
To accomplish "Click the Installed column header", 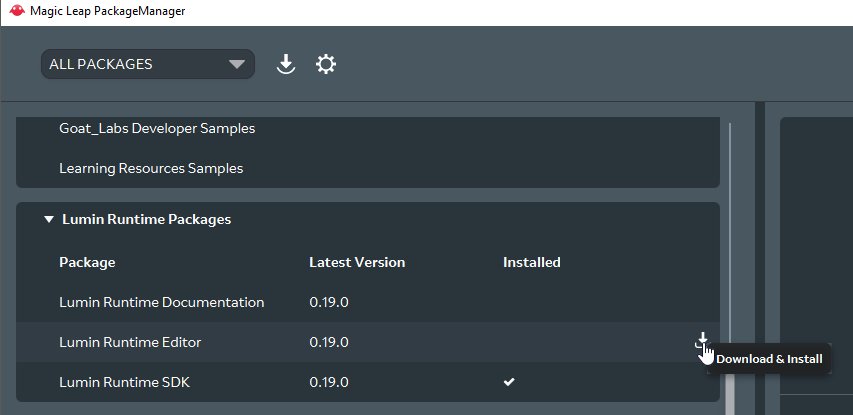I will 531,262.
